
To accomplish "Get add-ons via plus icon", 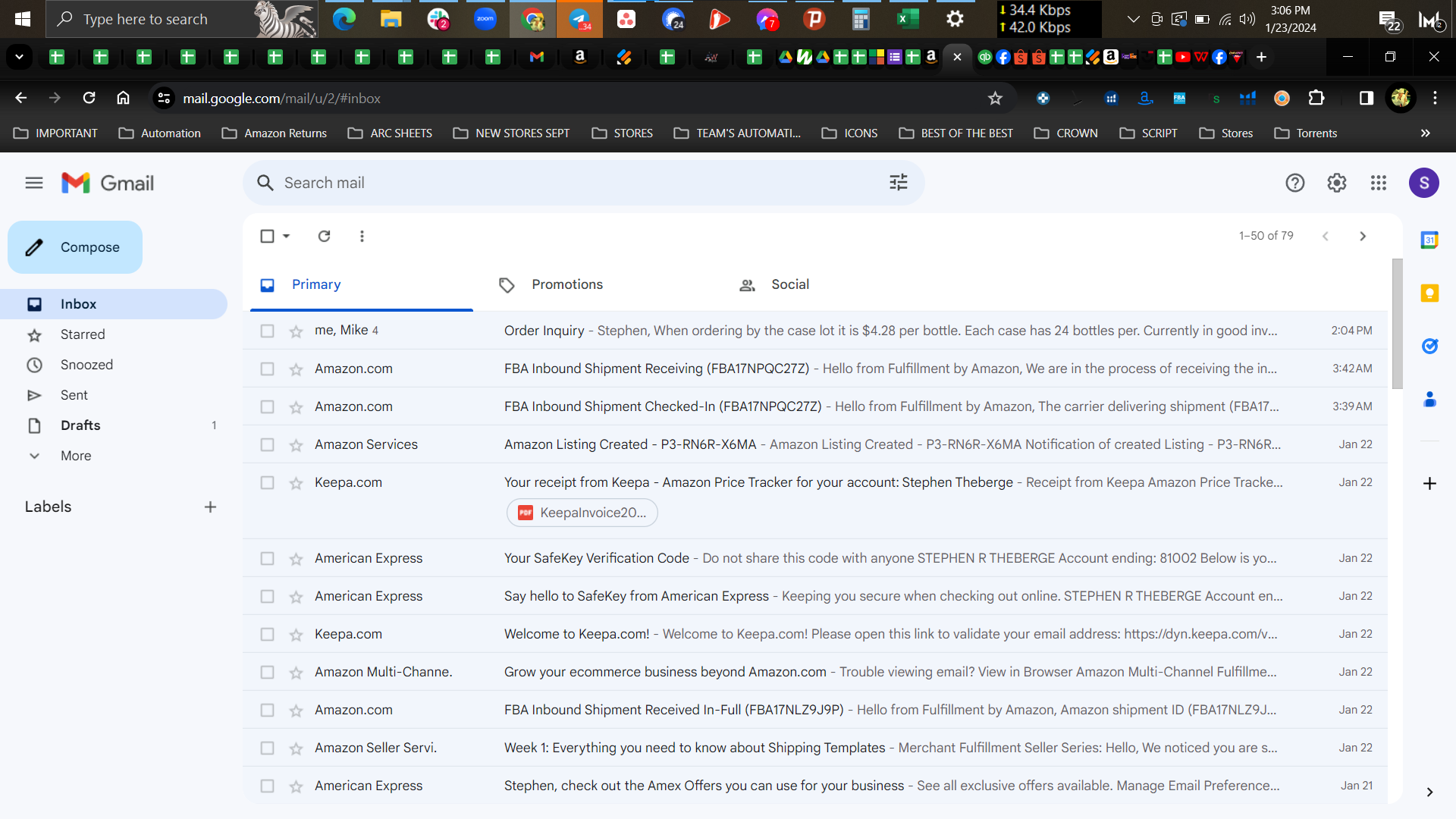I will (x=1429, y=484).
